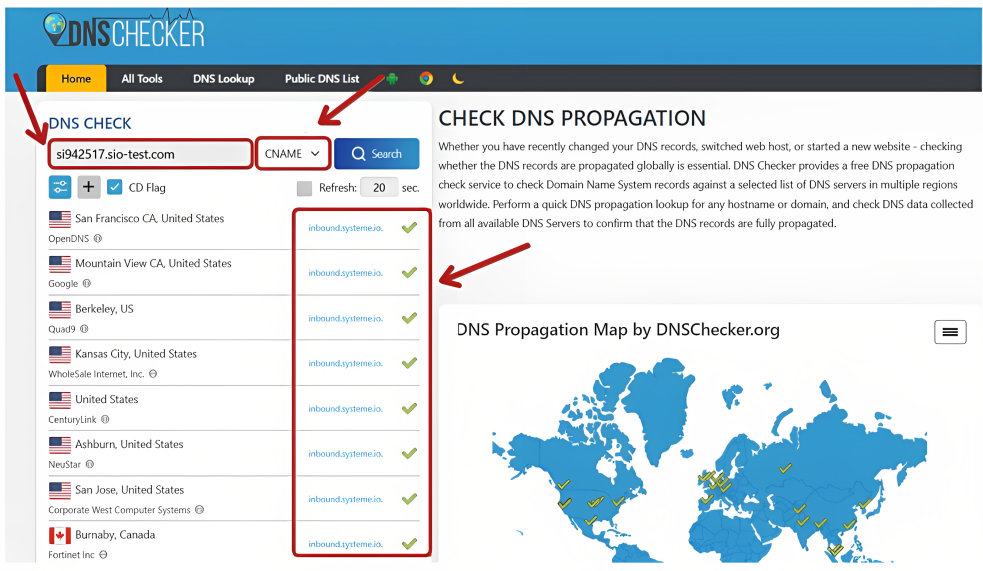Select 'San Francisco CA, United States' text

149,218
